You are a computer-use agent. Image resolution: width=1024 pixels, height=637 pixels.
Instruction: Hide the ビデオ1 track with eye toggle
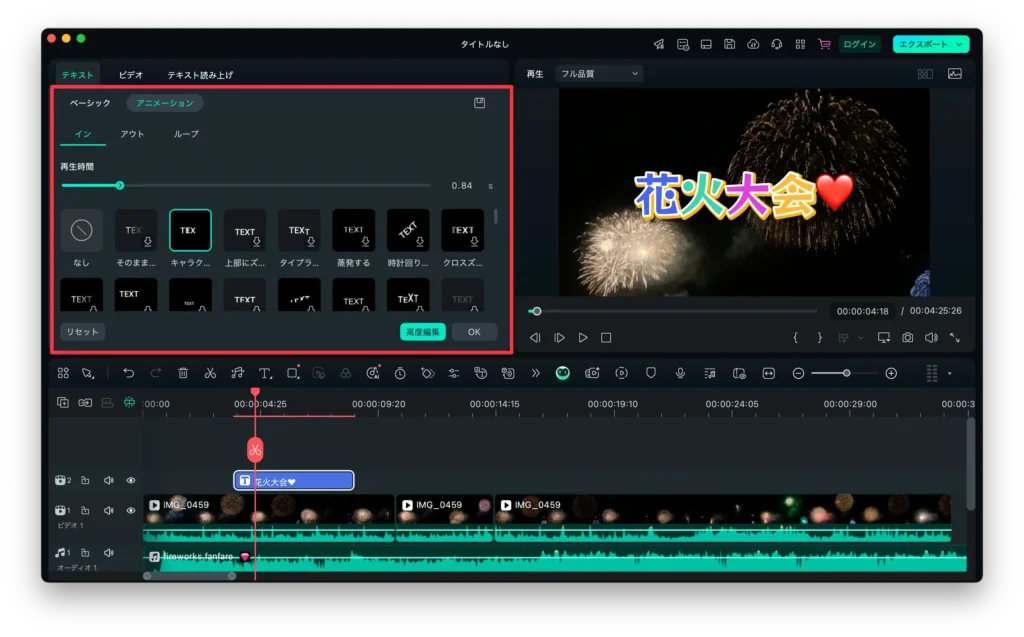coord(131,510)
